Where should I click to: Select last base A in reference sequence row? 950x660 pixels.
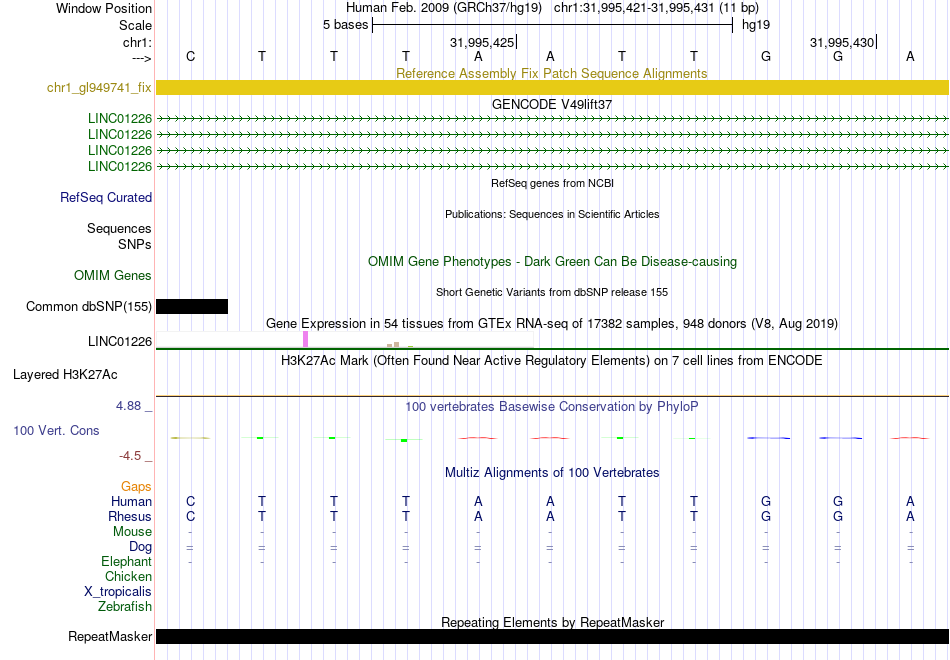(910, 56)
